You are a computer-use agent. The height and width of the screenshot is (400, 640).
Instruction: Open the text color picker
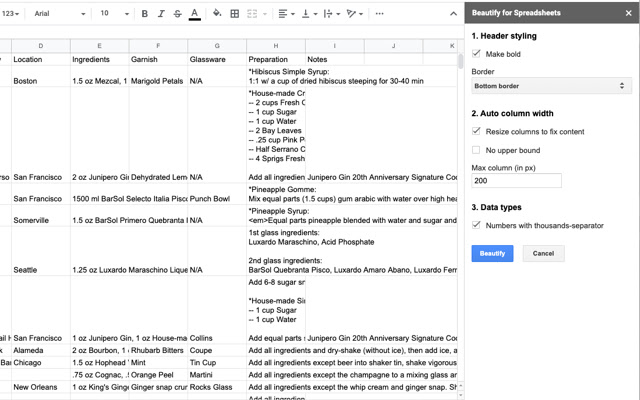195,14
